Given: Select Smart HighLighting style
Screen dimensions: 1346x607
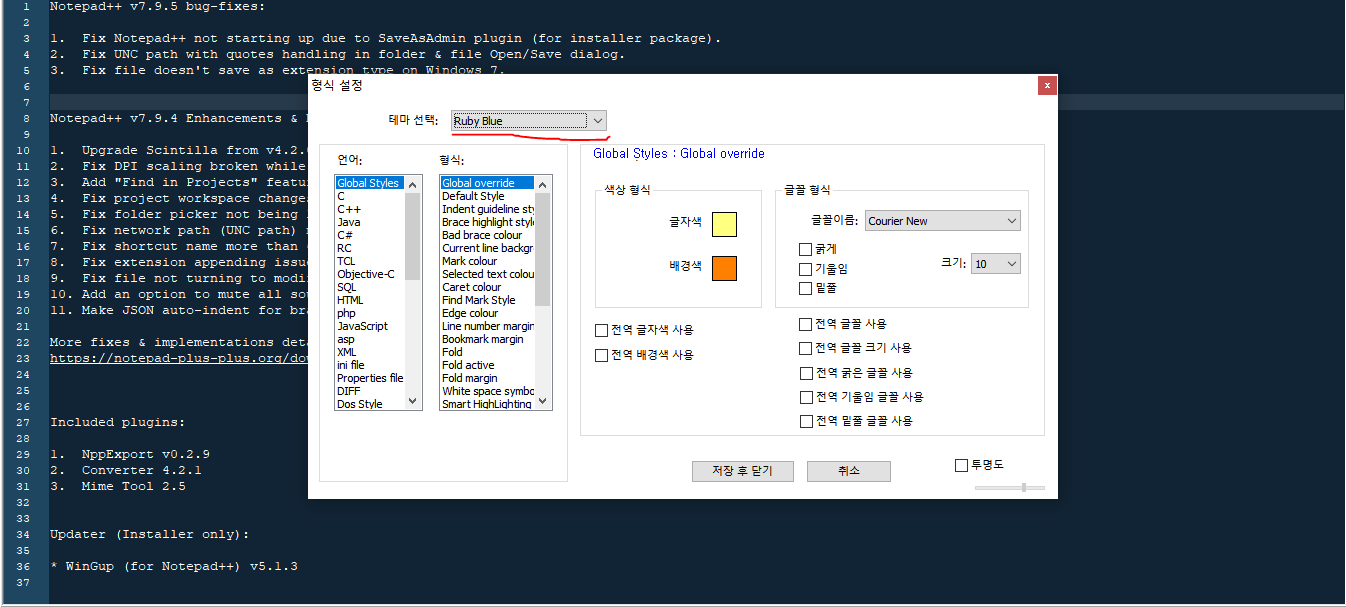Looking at the screenshot, I should [487, 404].
